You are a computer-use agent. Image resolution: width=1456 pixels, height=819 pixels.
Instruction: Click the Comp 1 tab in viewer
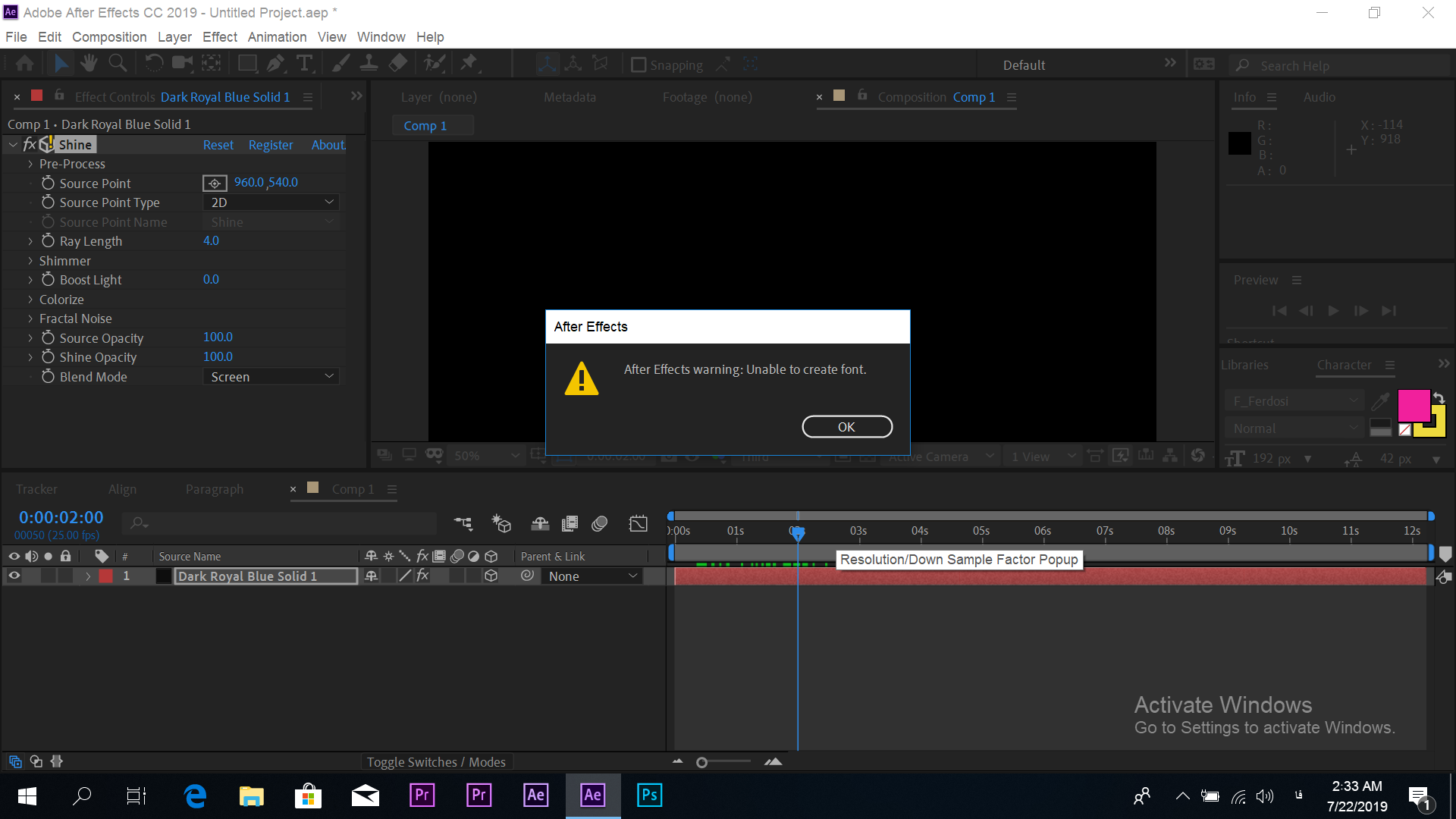(x=424, y=125)
